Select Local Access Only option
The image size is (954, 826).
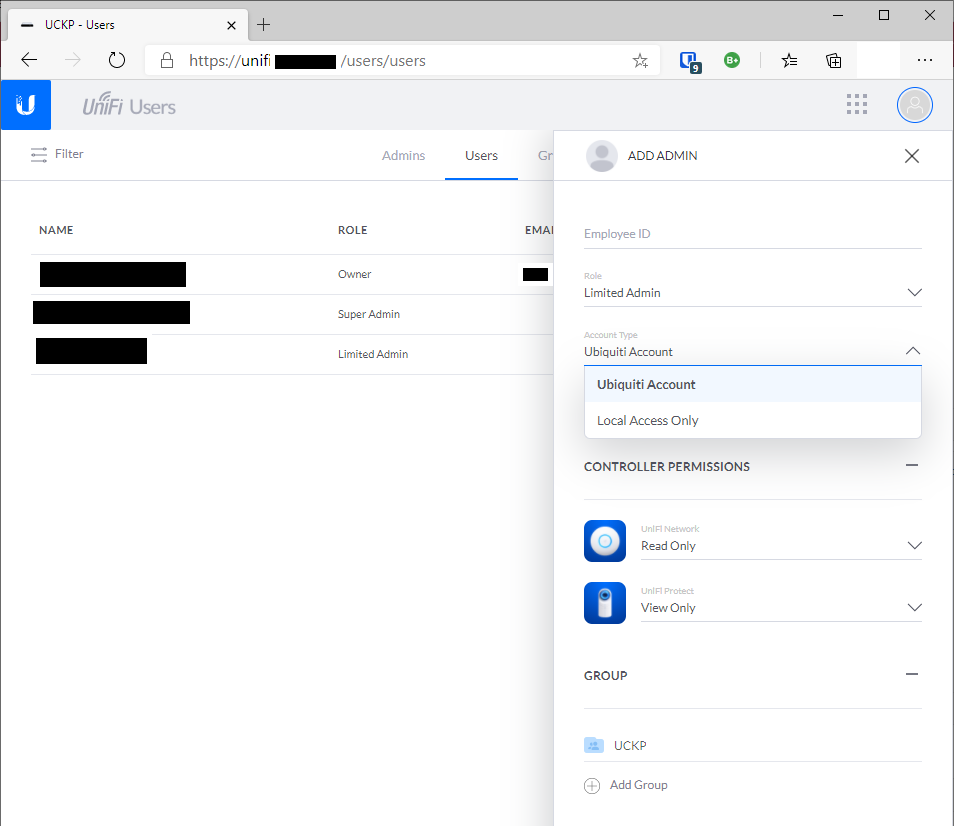point(753,420)
